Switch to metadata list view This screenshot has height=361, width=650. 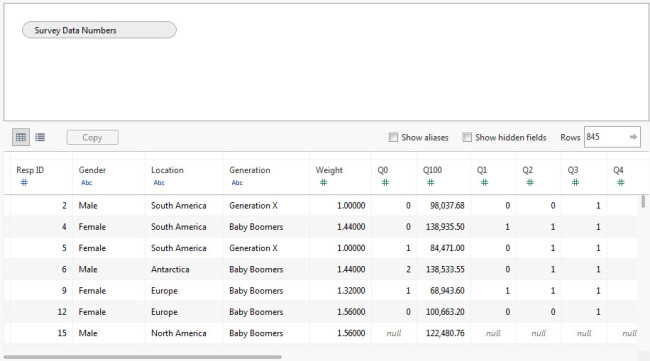pyautogui.click(x=40, y=137)
